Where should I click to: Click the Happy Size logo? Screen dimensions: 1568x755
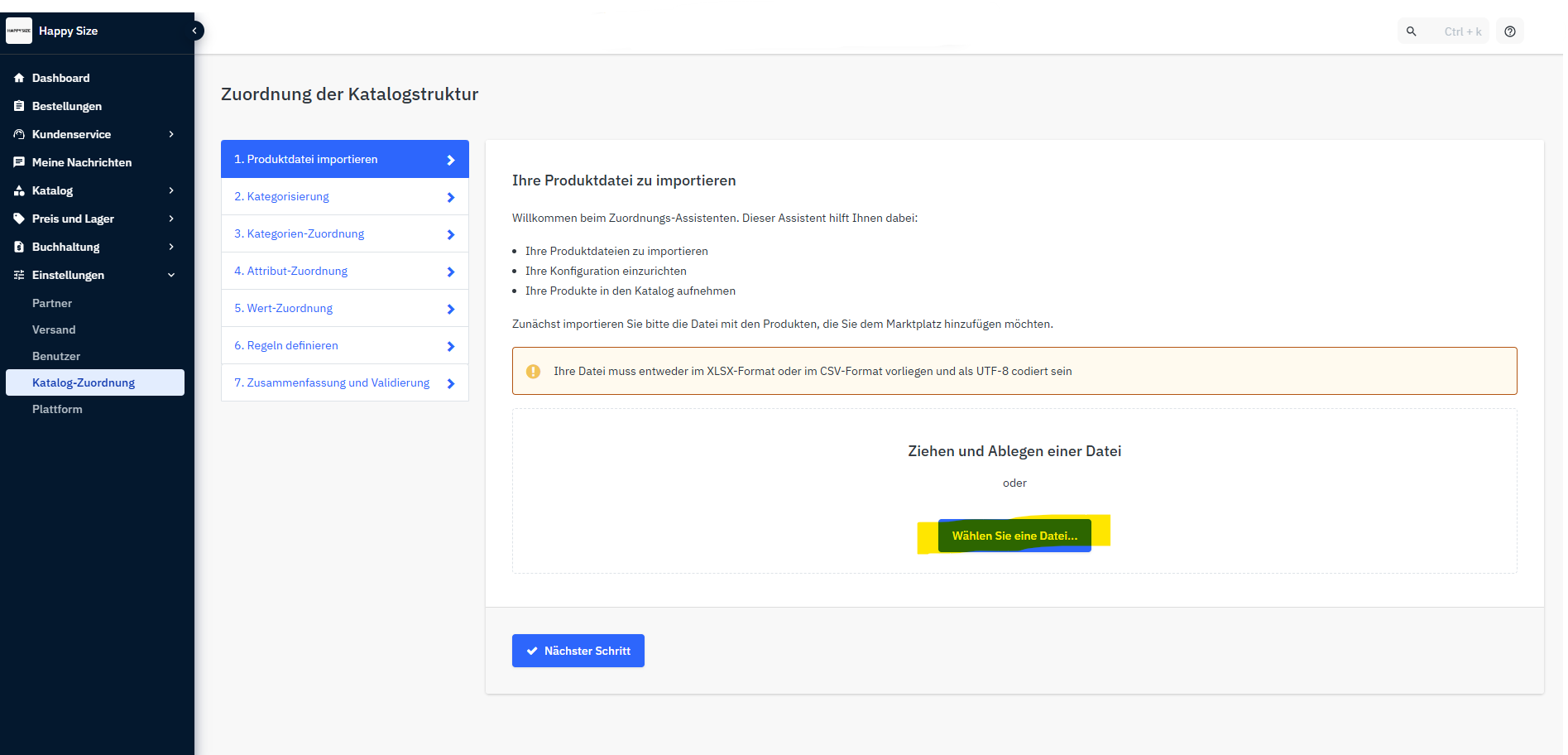pyautogui.click(x=19, y=31)
